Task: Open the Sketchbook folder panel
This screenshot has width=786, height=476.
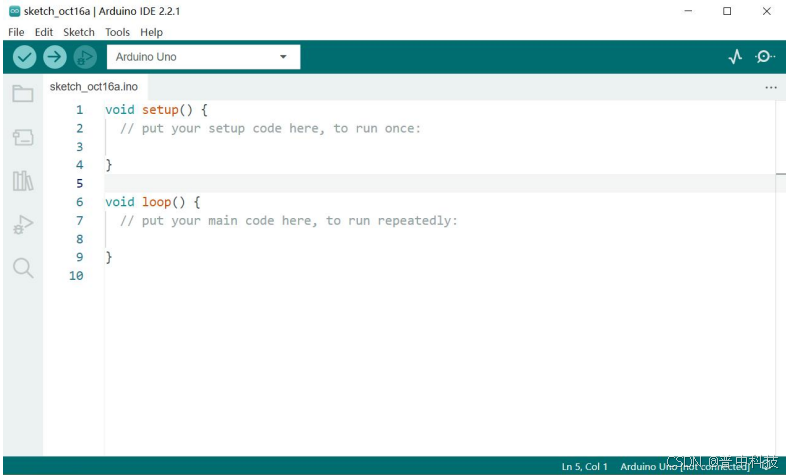Action: 23,94
